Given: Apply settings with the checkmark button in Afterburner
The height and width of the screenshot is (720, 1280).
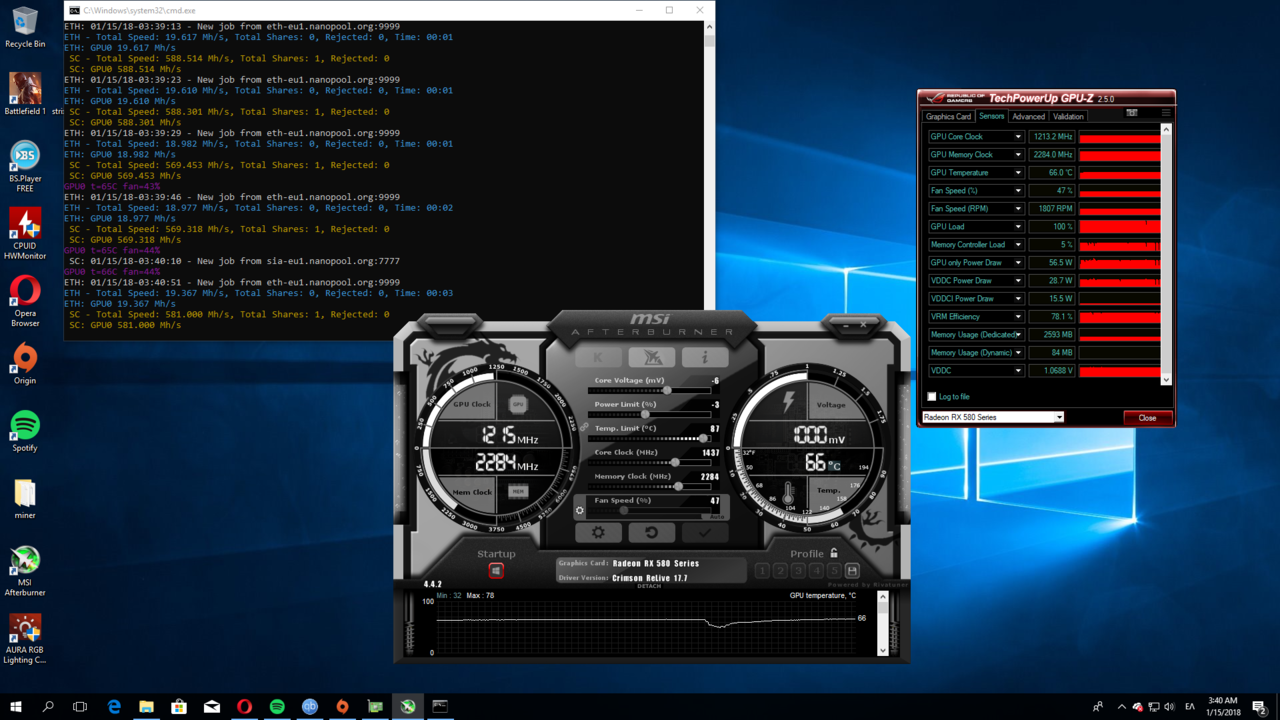Looking at the screenshot, I should pyautogui.click(x=704, y=533).
